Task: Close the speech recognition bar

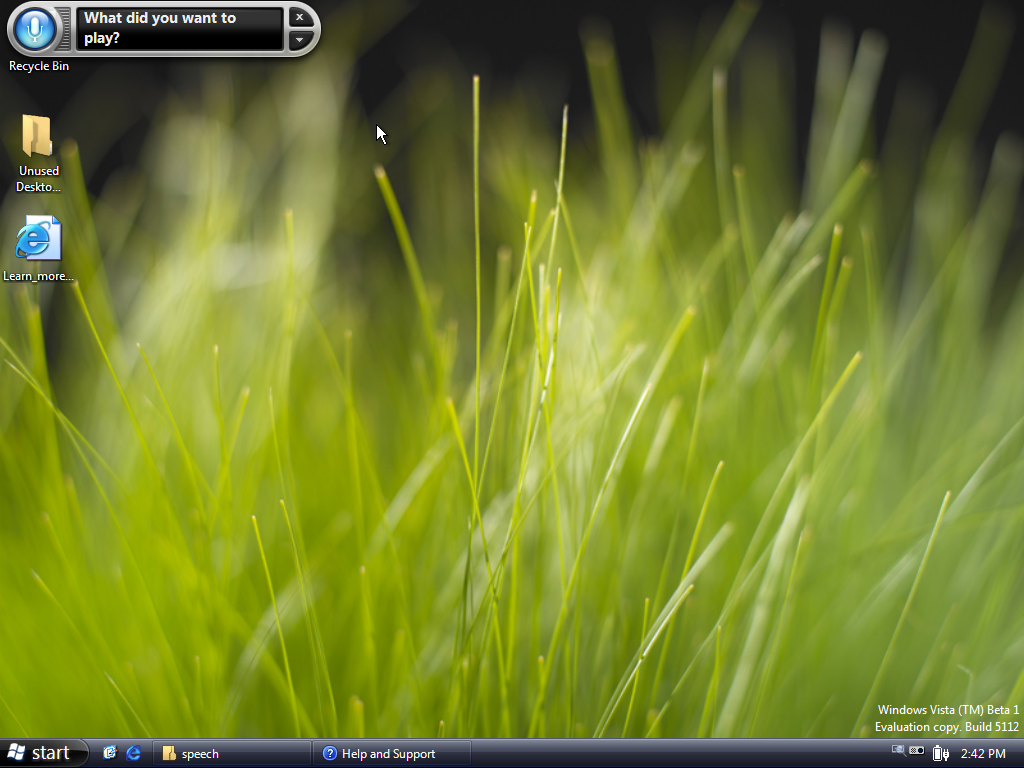Action: 300,18
